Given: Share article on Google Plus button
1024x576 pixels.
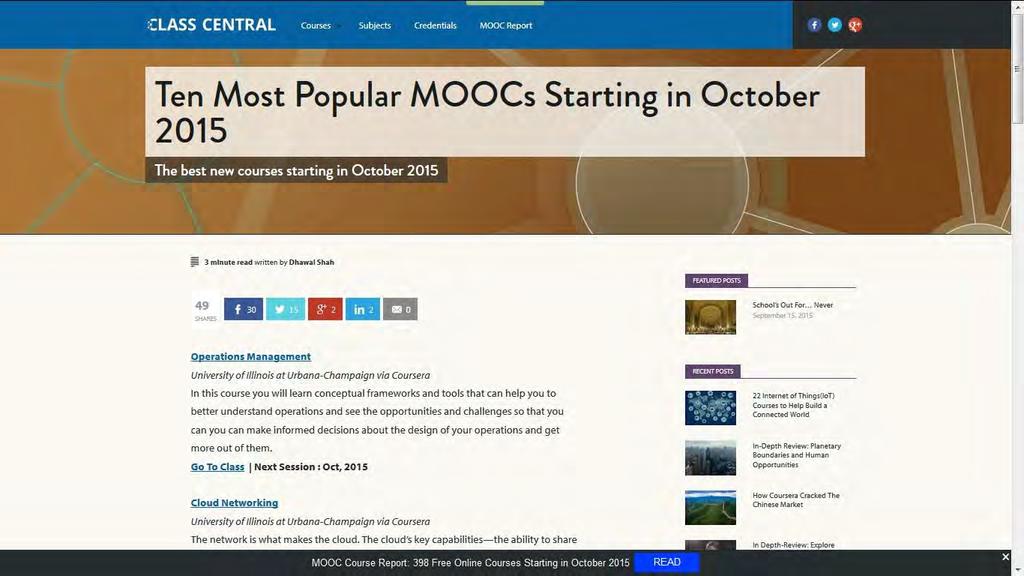Looking at the screenshot, I should pyautogui.click(x=325, y=309).
